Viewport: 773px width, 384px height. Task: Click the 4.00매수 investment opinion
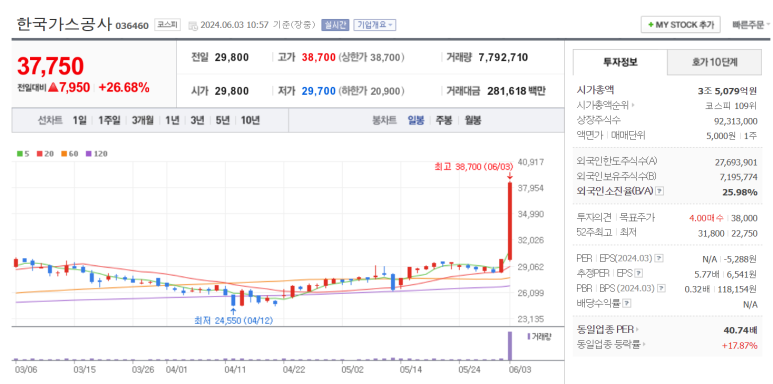pyautogui.click(x=706, y=218)
